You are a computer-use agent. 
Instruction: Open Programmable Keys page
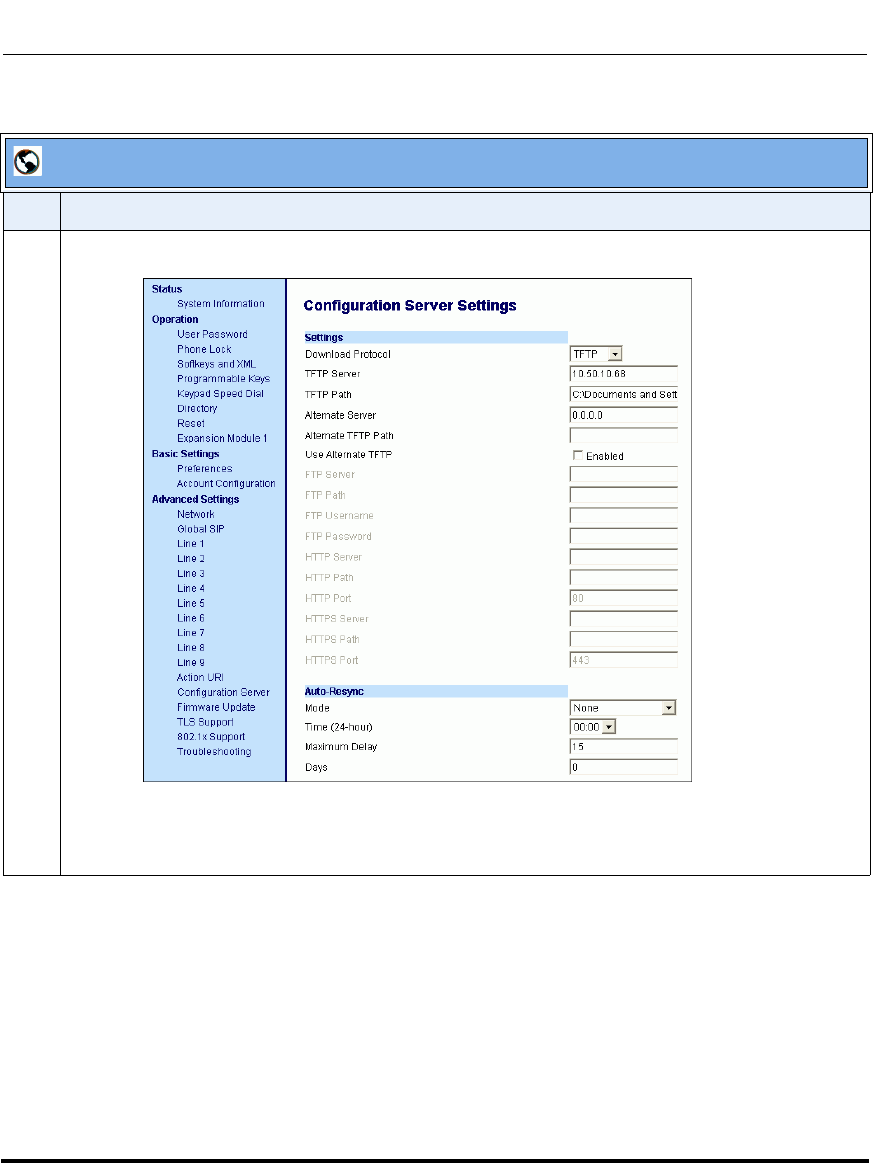pyautogui.click(x=223, y=379)
